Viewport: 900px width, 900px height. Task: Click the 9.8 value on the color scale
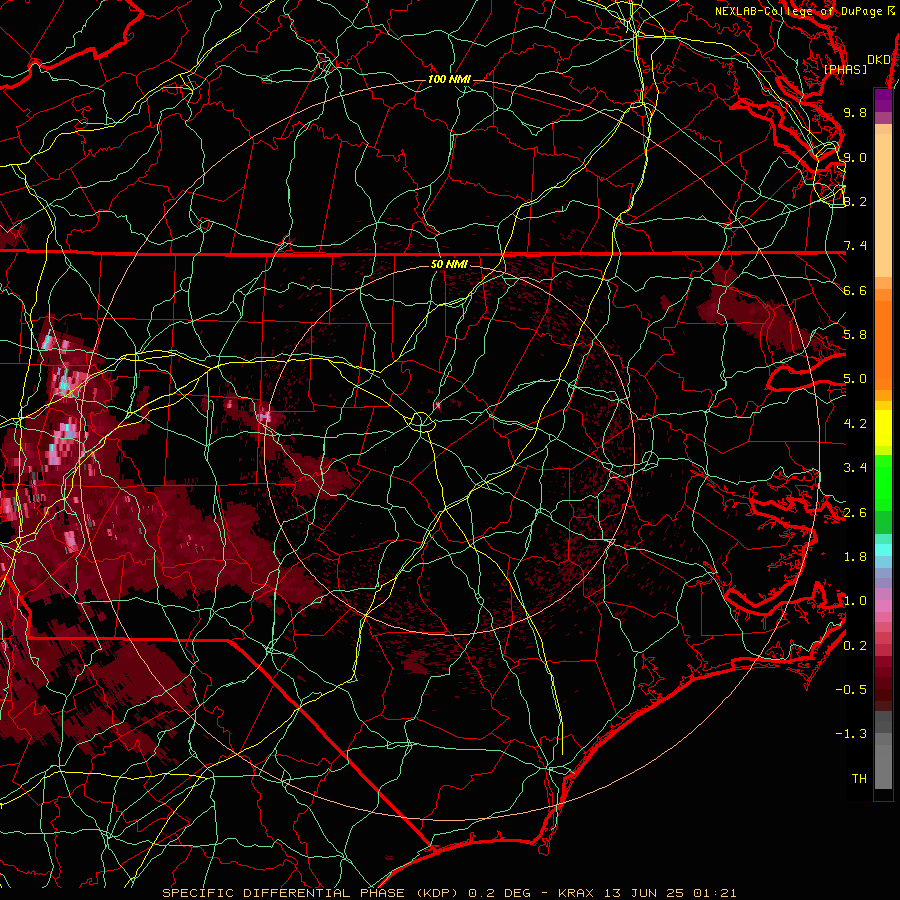[x=855, y=112]
